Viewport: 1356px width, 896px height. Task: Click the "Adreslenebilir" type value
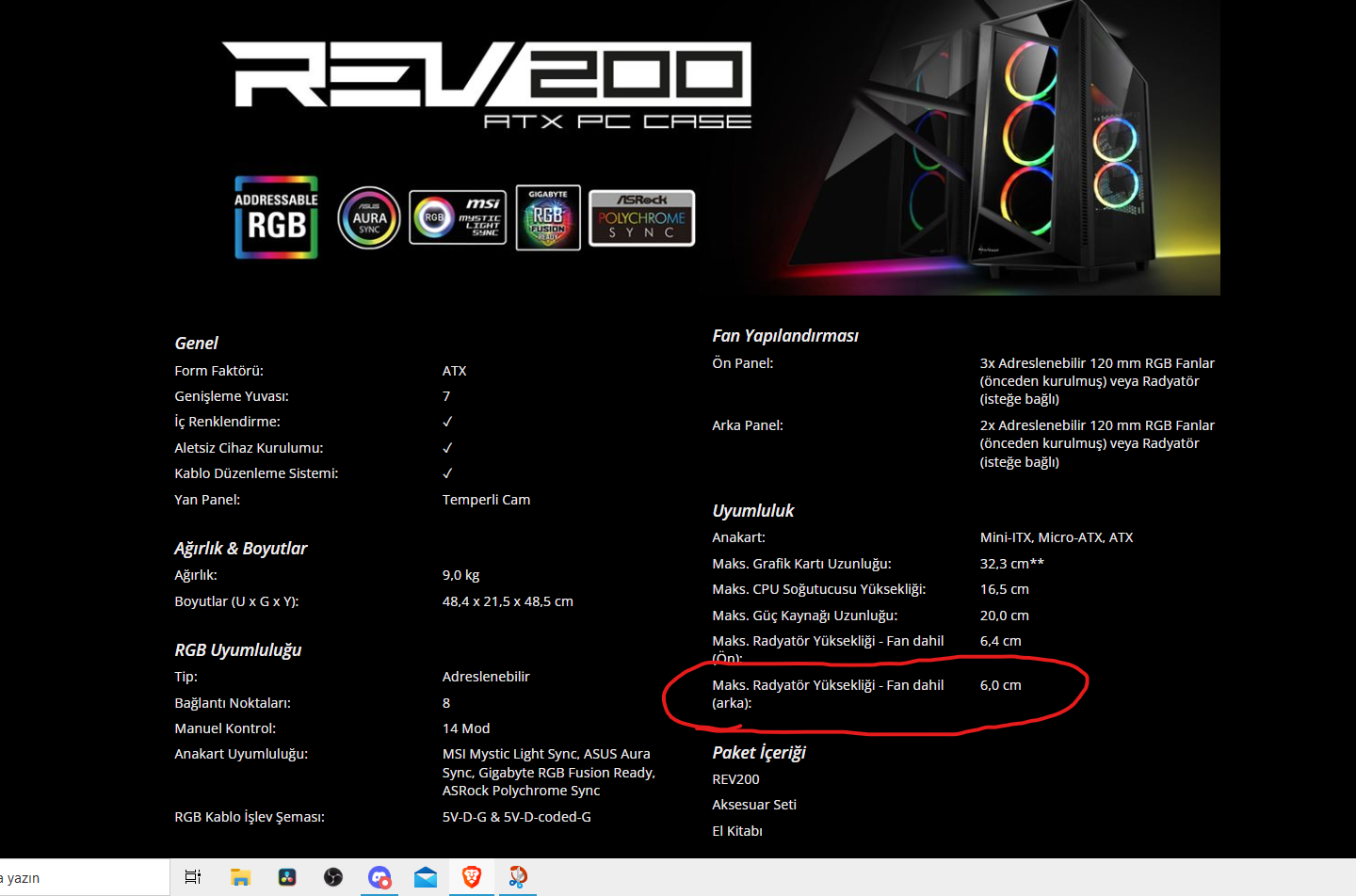(486, 677)
